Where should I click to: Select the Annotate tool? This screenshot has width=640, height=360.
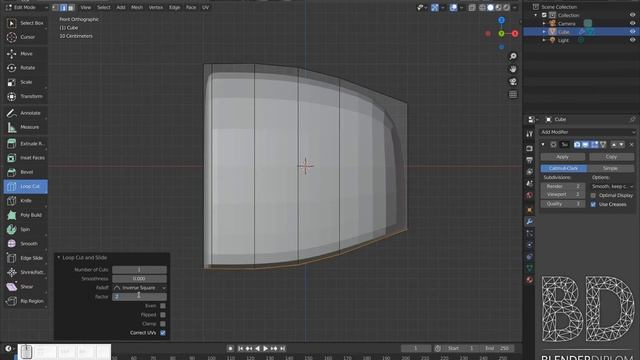point(25,113)
